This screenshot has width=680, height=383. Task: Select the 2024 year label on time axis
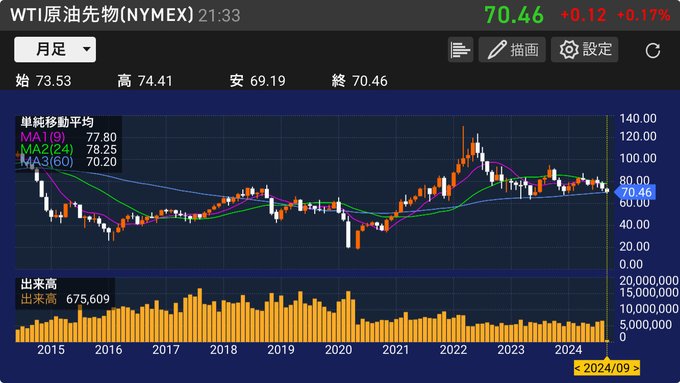coord(568,350)
